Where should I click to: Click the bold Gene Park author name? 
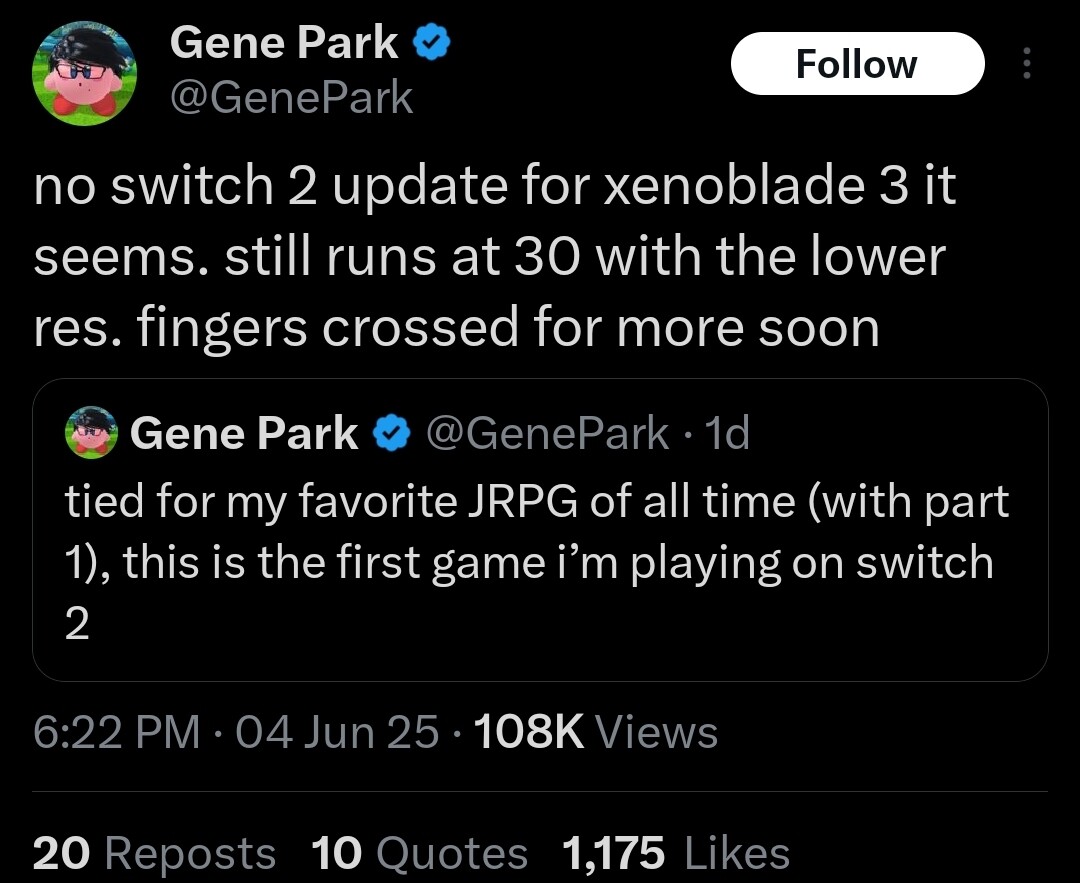pyautogui.click(x=284, y=43)
